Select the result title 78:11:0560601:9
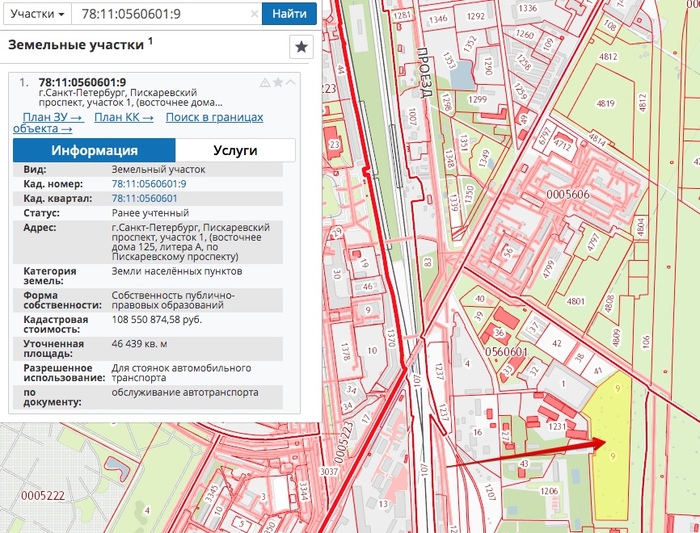 [x=82, y=82]
